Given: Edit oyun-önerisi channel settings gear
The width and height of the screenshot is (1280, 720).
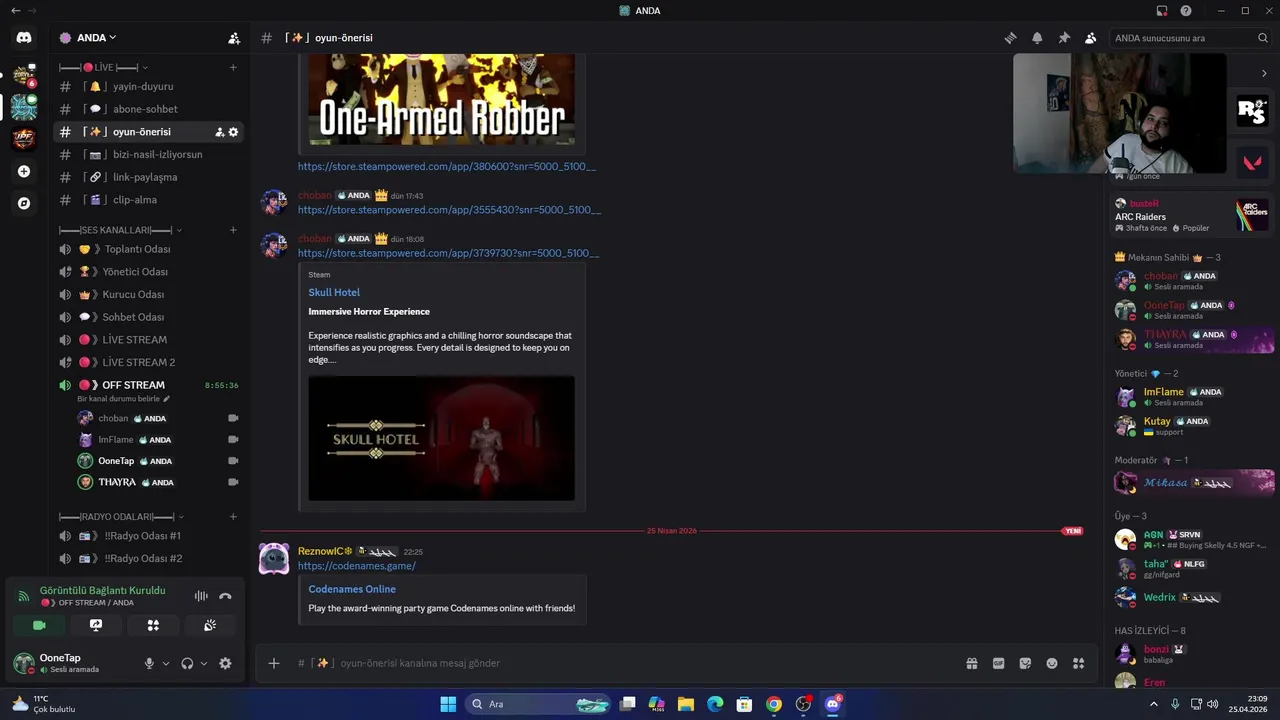Looking at the screenshot, I should click(x=234, y=132).
